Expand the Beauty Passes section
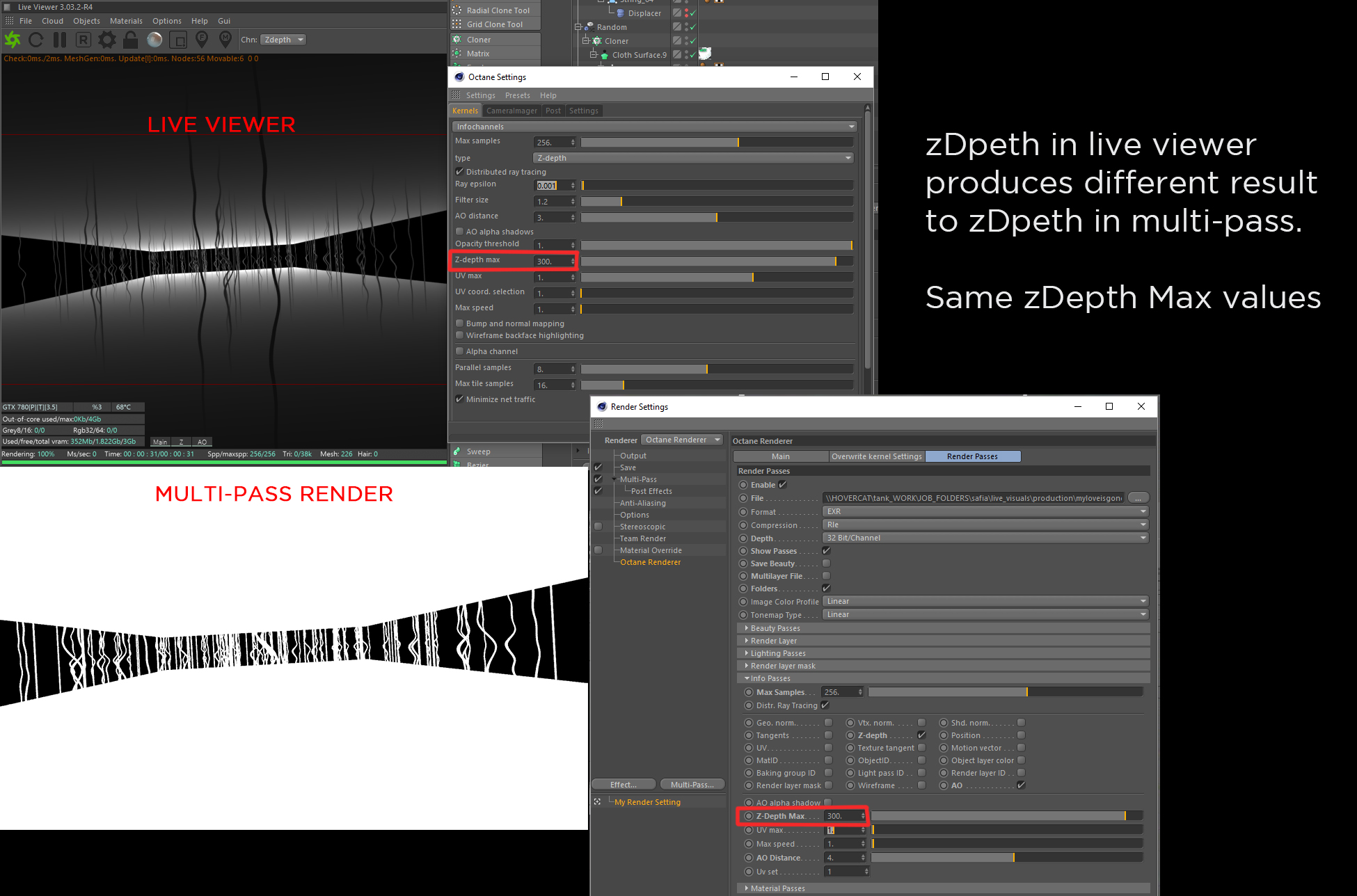This screenshot has height=896, width=1357. pos(775,628)
